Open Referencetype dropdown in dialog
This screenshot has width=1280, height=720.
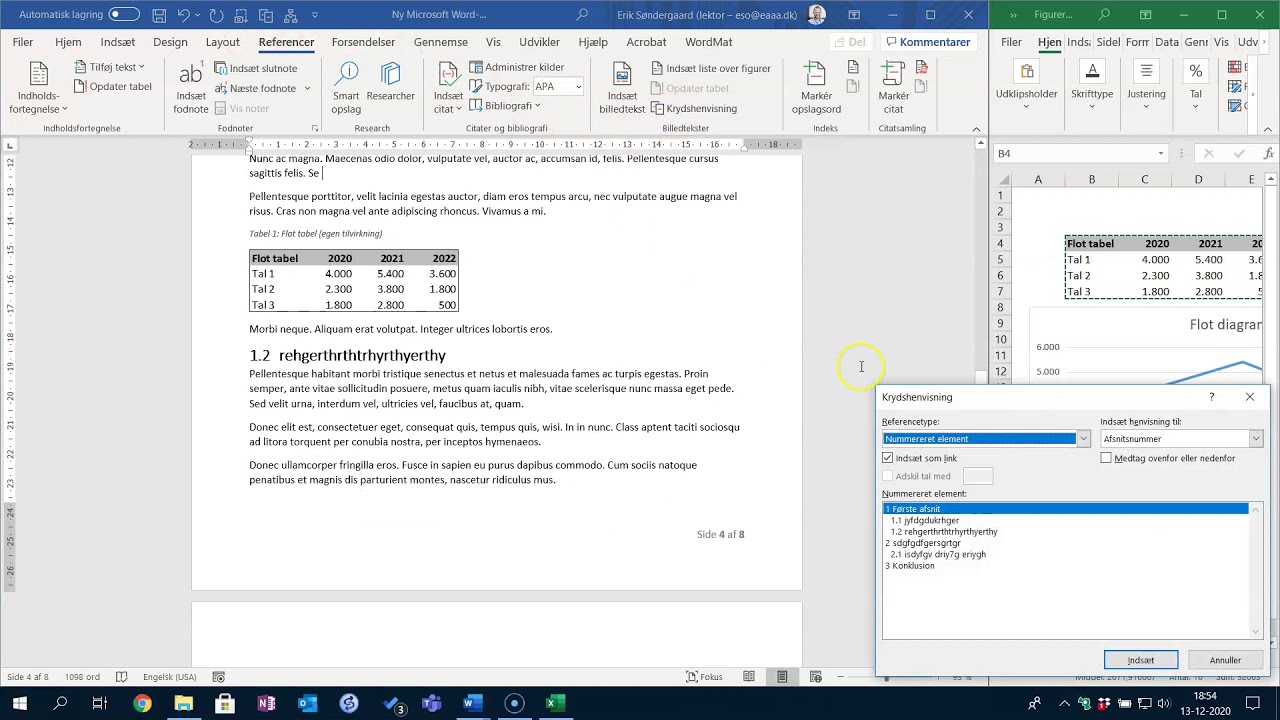click(x=1083, y=438)
